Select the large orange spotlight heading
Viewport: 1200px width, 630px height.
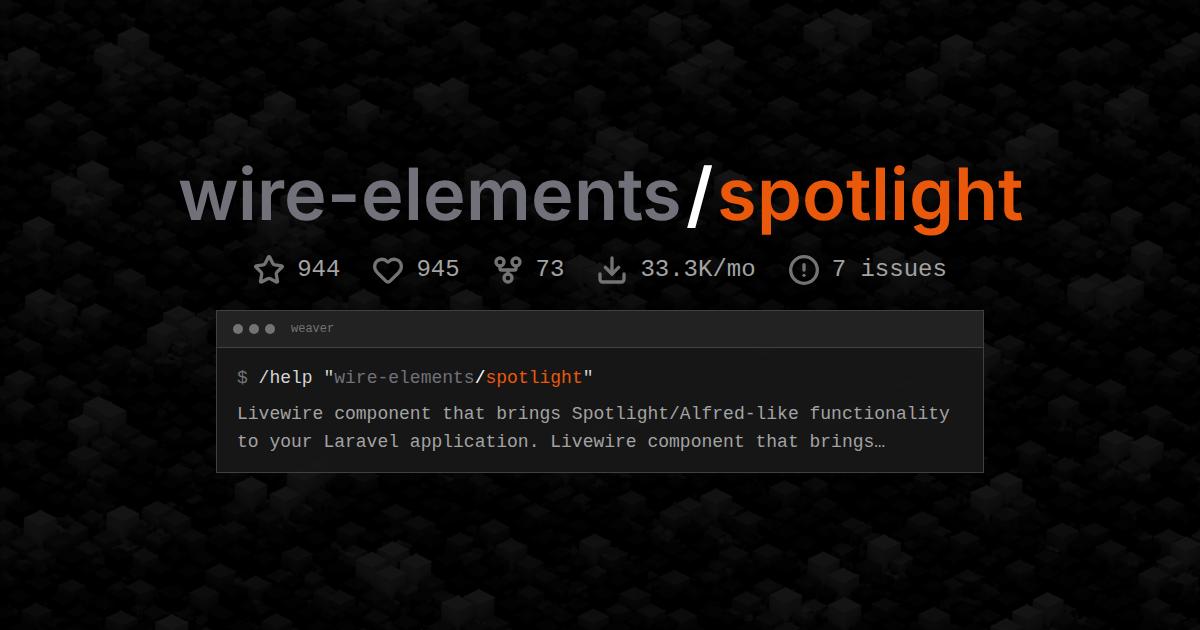pos(870,196)
